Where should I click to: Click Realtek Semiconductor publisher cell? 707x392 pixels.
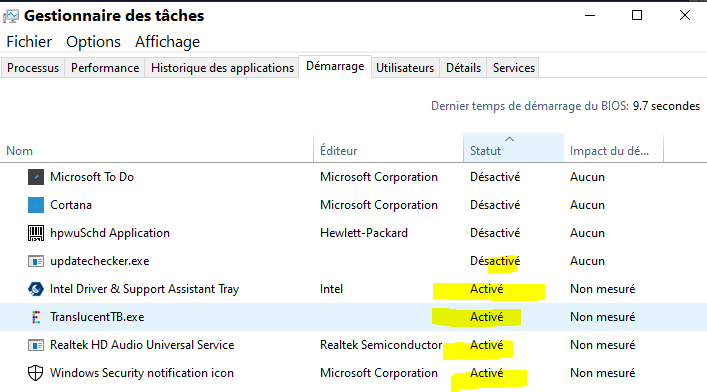point(381,345)
